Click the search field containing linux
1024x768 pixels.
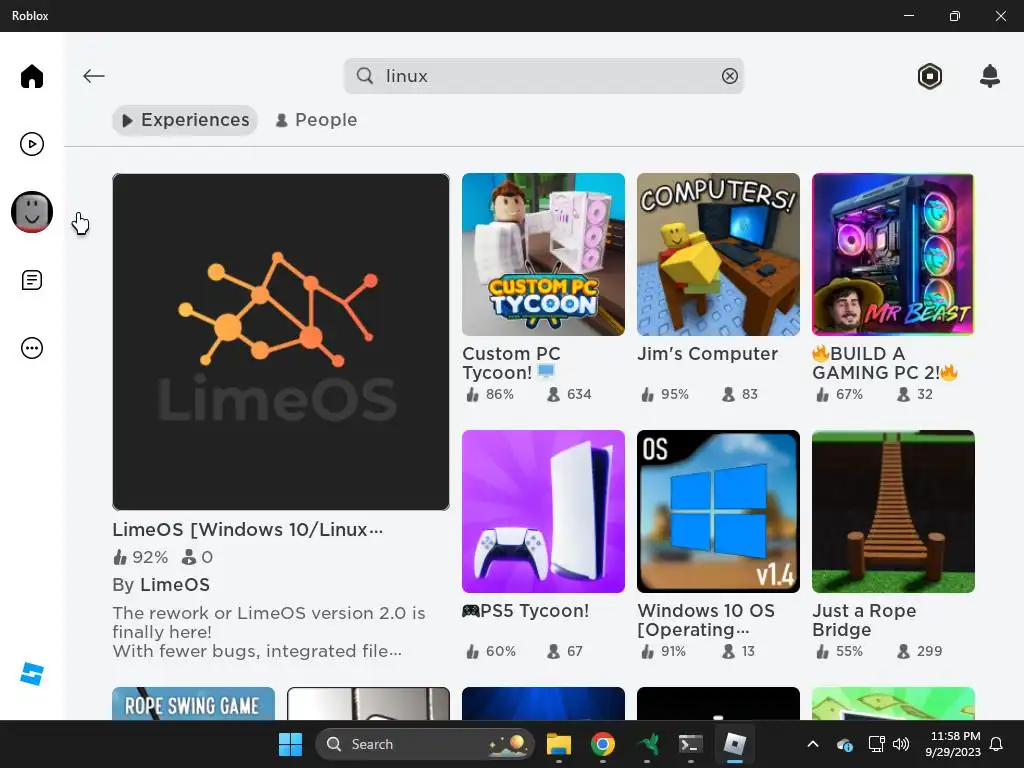pos(543,76)
